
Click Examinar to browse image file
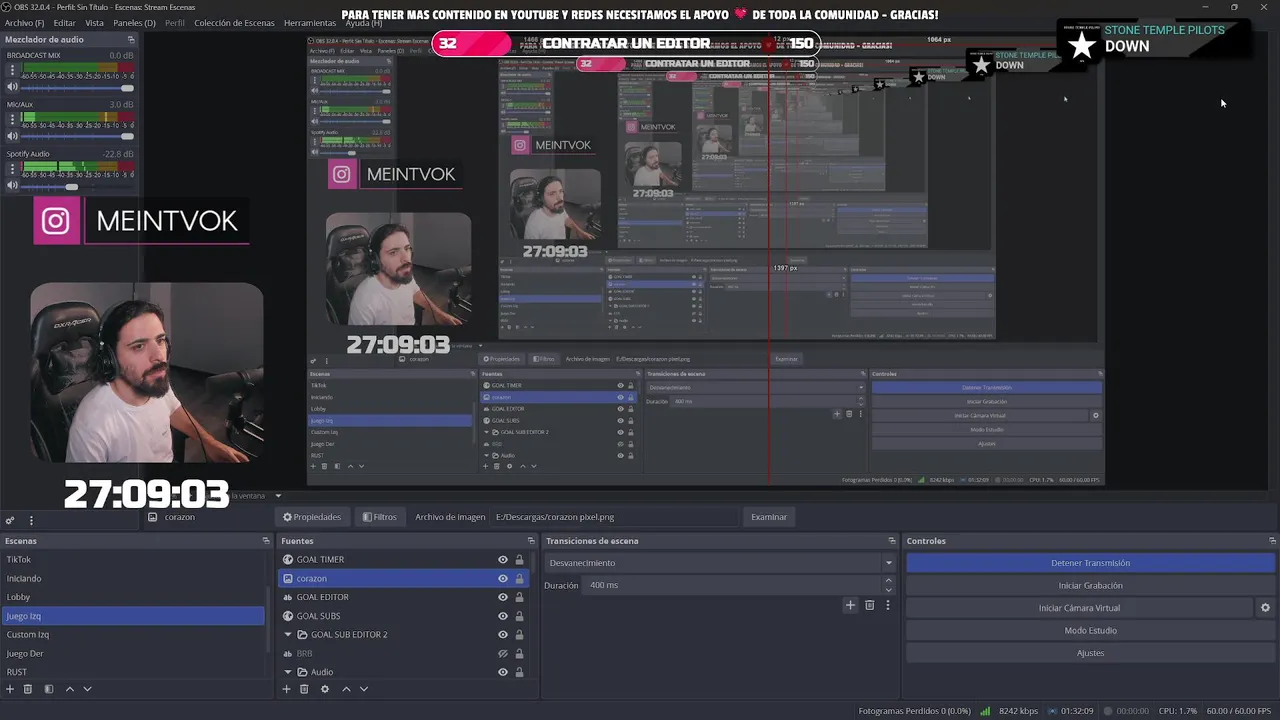coord(769,517)
